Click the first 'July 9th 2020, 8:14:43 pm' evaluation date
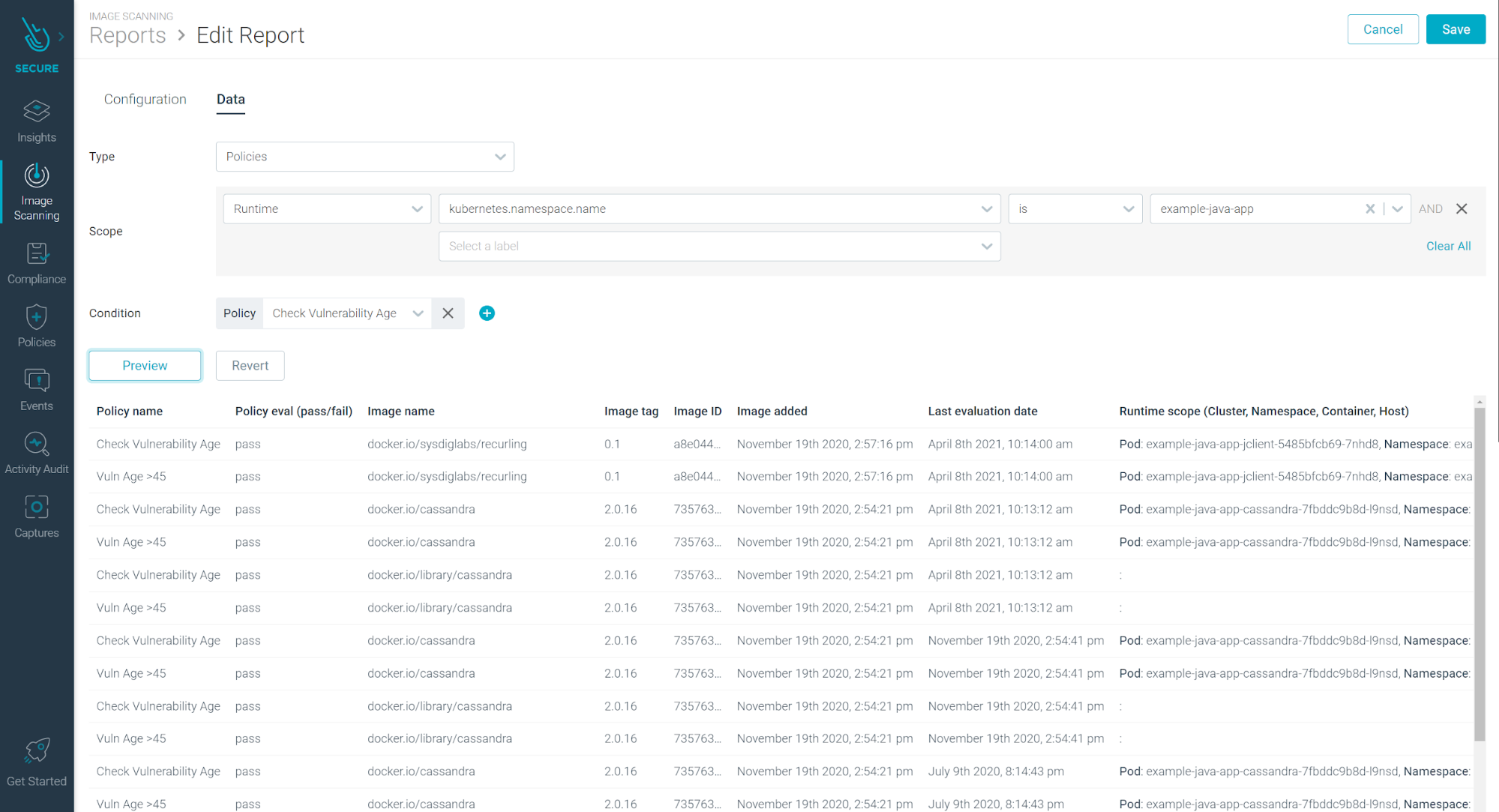1499x812 pixels. (x=996, y=772)
